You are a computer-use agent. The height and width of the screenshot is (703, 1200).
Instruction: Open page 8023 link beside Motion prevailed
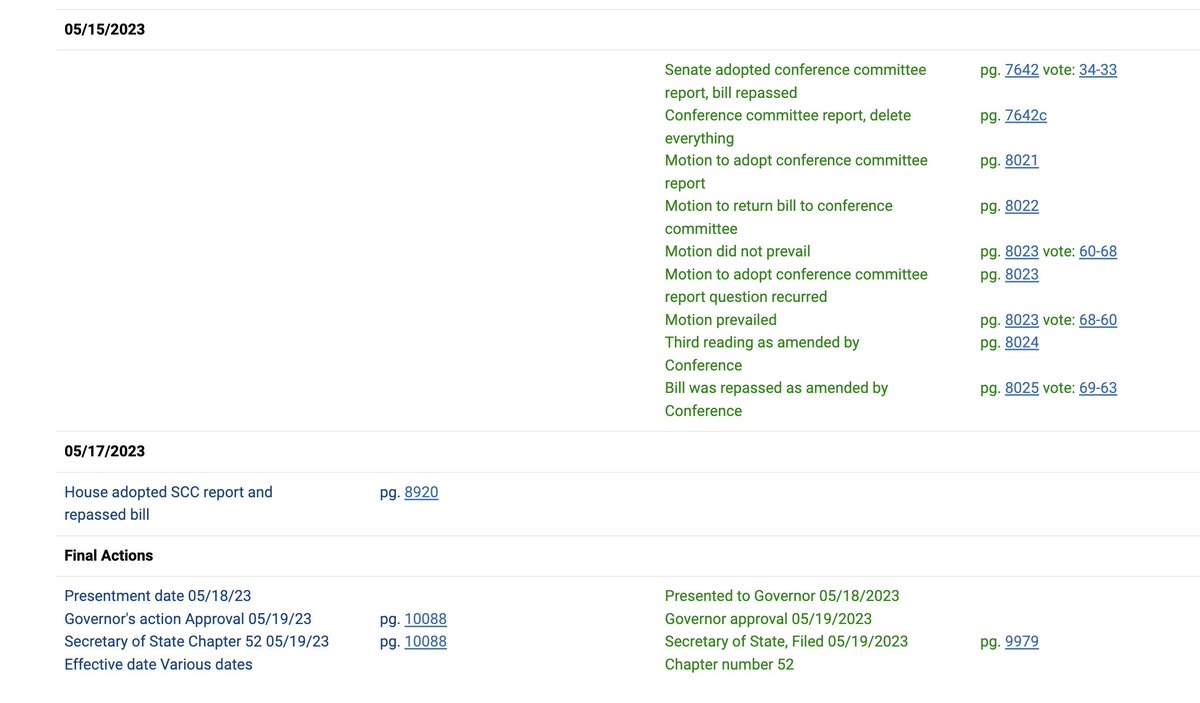(1021, 320)
